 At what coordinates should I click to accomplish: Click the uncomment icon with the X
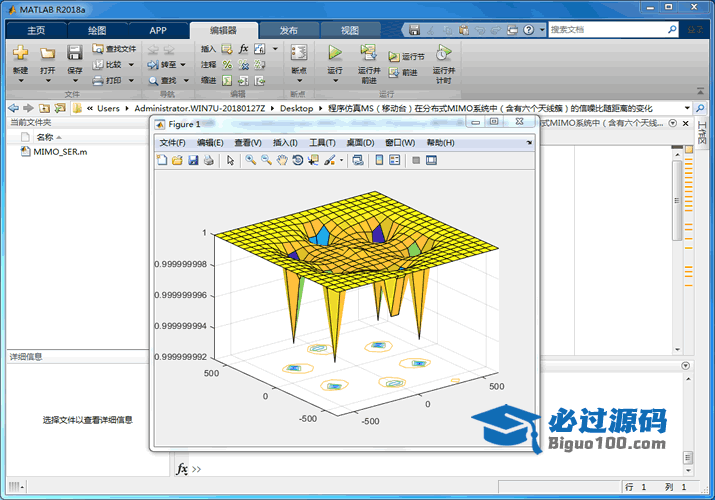point(244,65)
